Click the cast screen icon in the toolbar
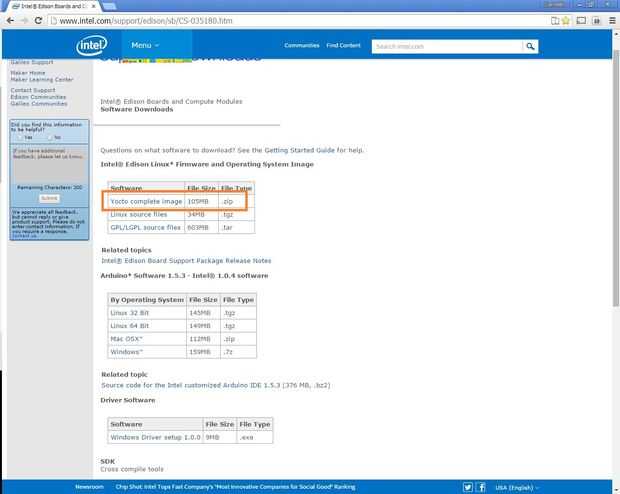Image resolution: width=620 pixels, height=494 pixels. pos(581,21)
